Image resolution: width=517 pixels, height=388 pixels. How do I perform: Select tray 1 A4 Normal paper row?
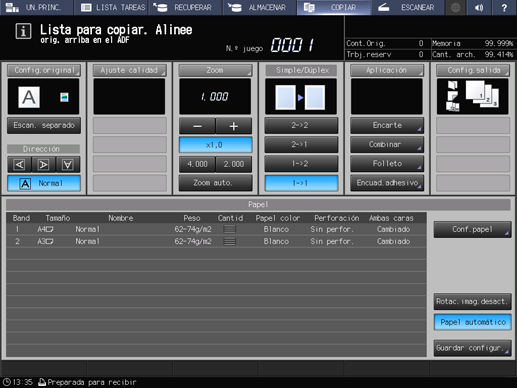[216, 229]
